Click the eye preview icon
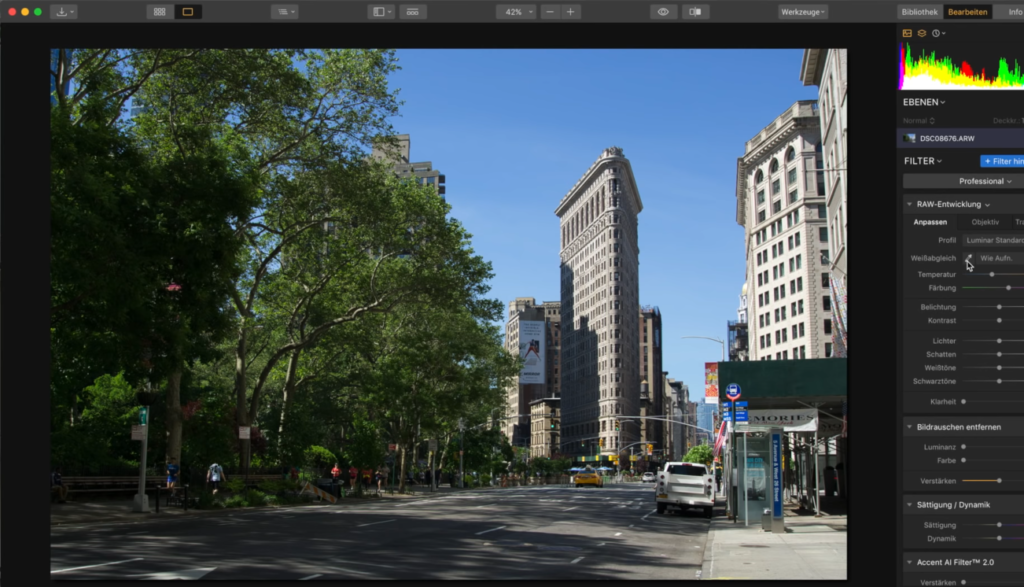This screenshot has width=1024, height=587. click(663, 11)
